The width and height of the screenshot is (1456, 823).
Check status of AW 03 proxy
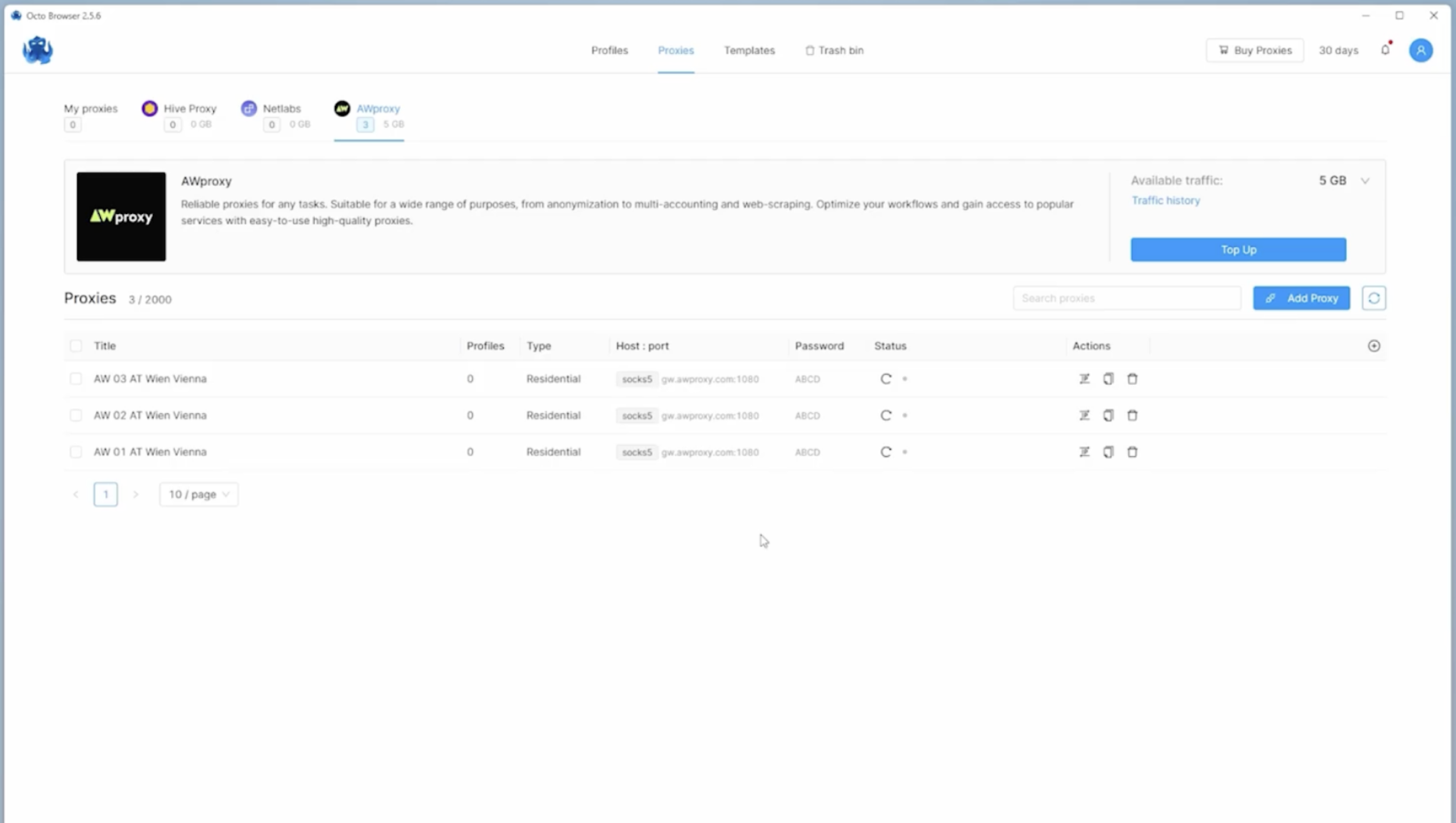(886, 379)
